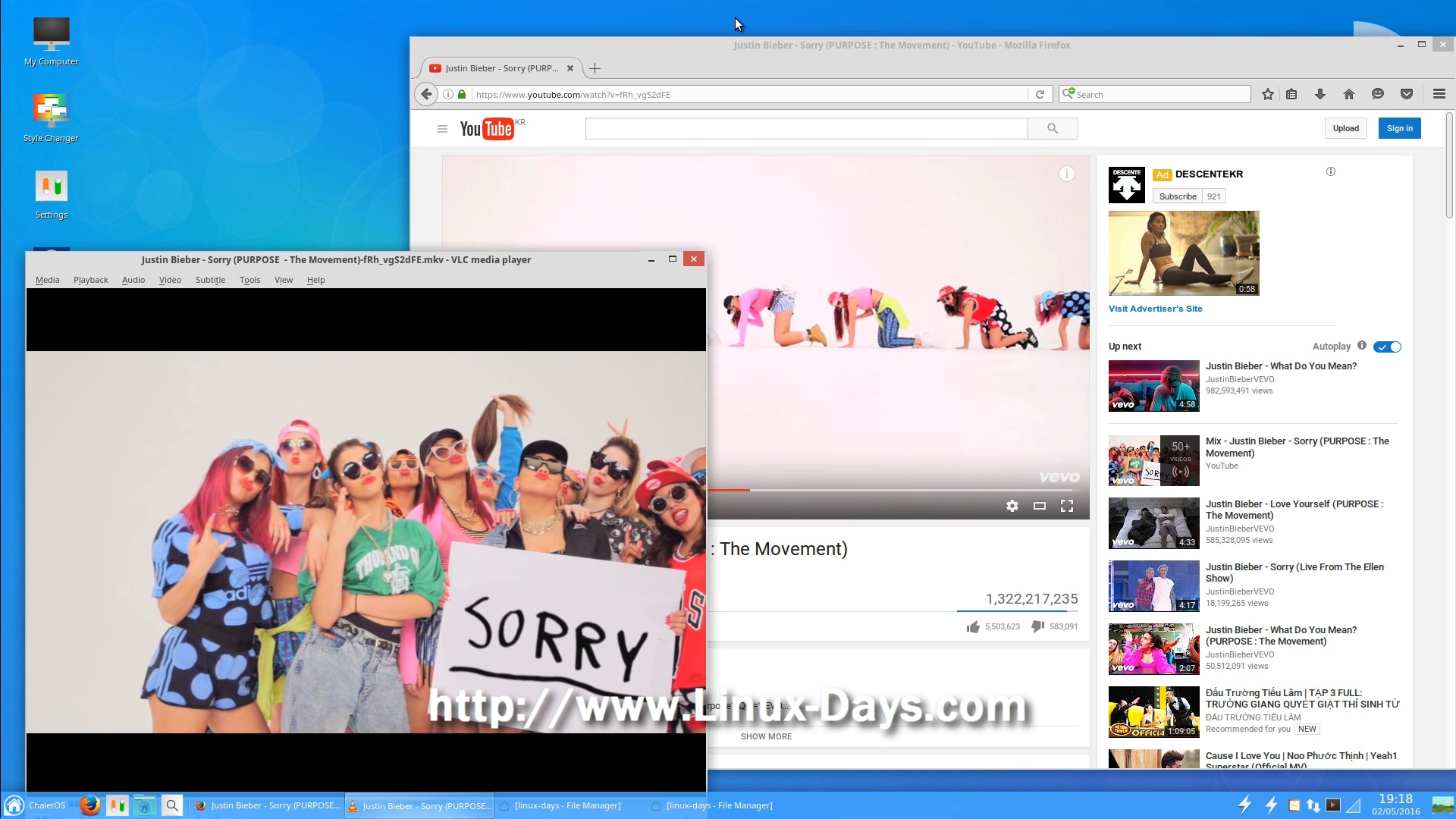Click the Pocket icon in Firefox toolbar
This screenshot has height=819, width=1456.
tap(1406, 94)
